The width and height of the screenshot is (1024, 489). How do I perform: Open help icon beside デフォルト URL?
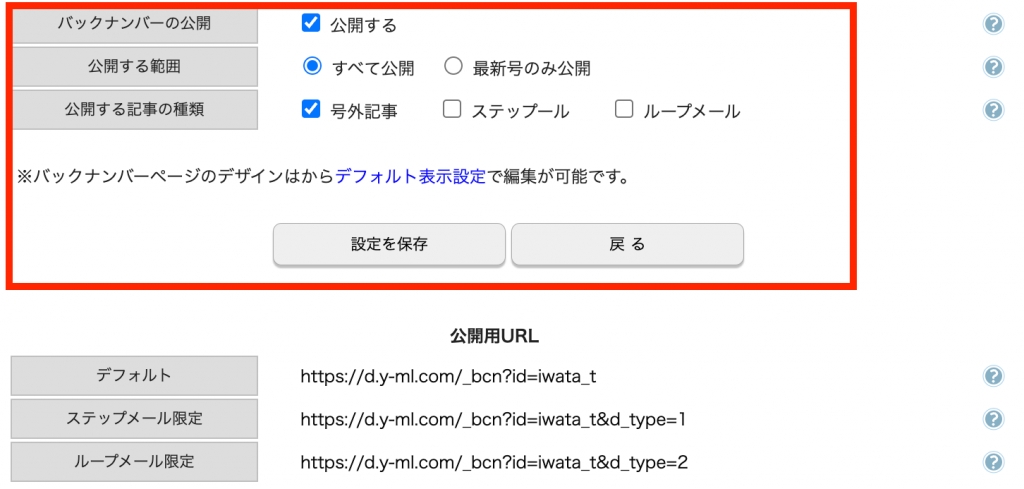(x=993, y=375)
